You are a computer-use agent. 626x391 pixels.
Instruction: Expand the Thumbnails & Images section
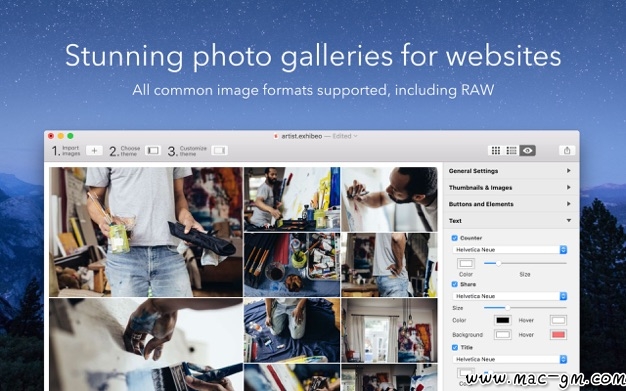point(511,187)
